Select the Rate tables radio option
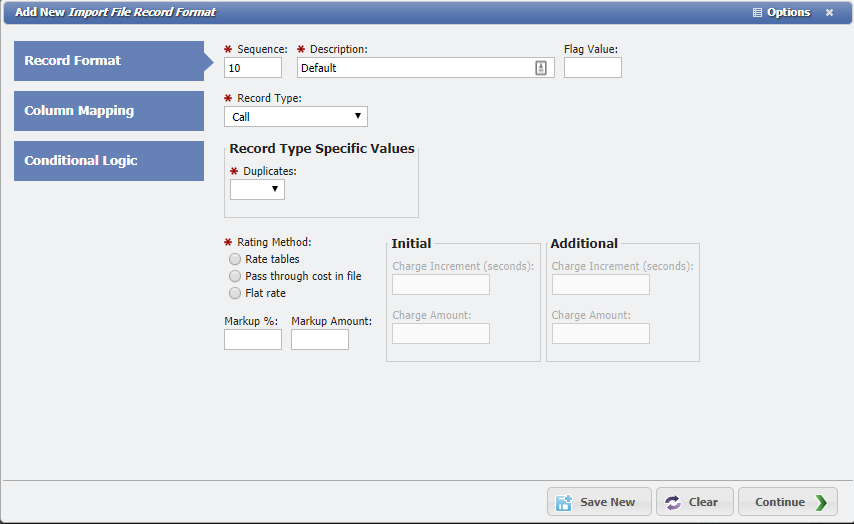The height and width of the screenshot is (524, 854). [x=235, y=259]
